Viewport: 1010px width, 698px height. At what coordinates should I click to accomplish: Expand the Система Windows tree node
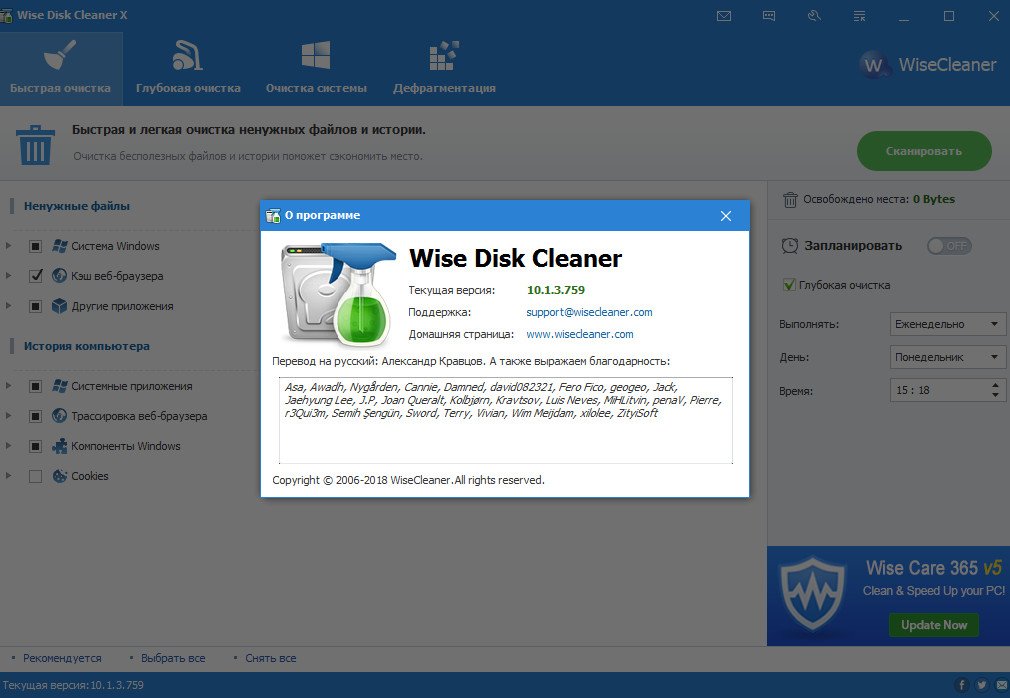point(8,246)
